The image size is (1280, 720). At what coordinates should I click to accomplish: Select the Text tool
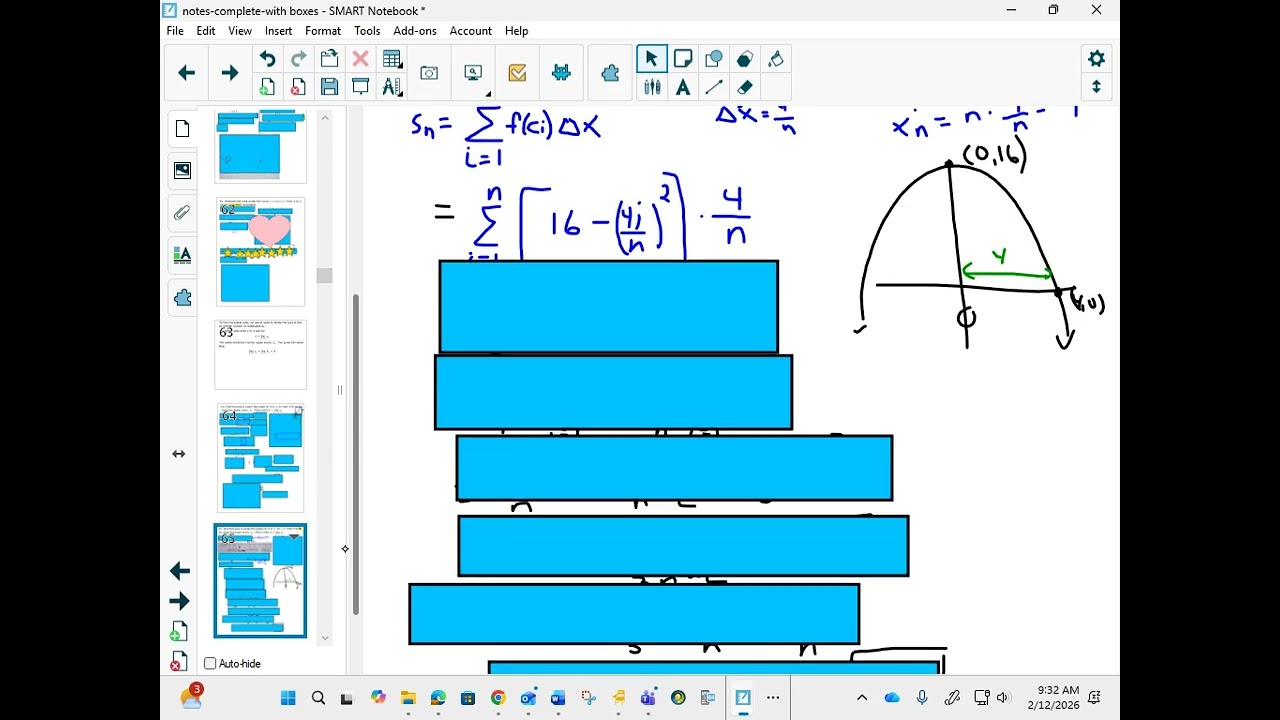point(683,87)
